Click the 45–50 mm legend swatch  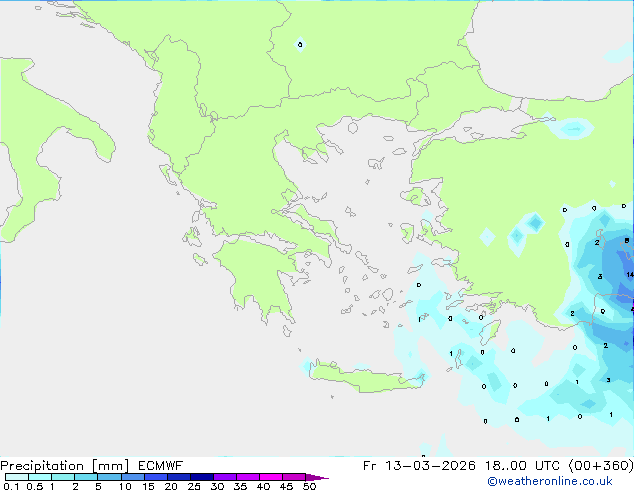point(294,477)
